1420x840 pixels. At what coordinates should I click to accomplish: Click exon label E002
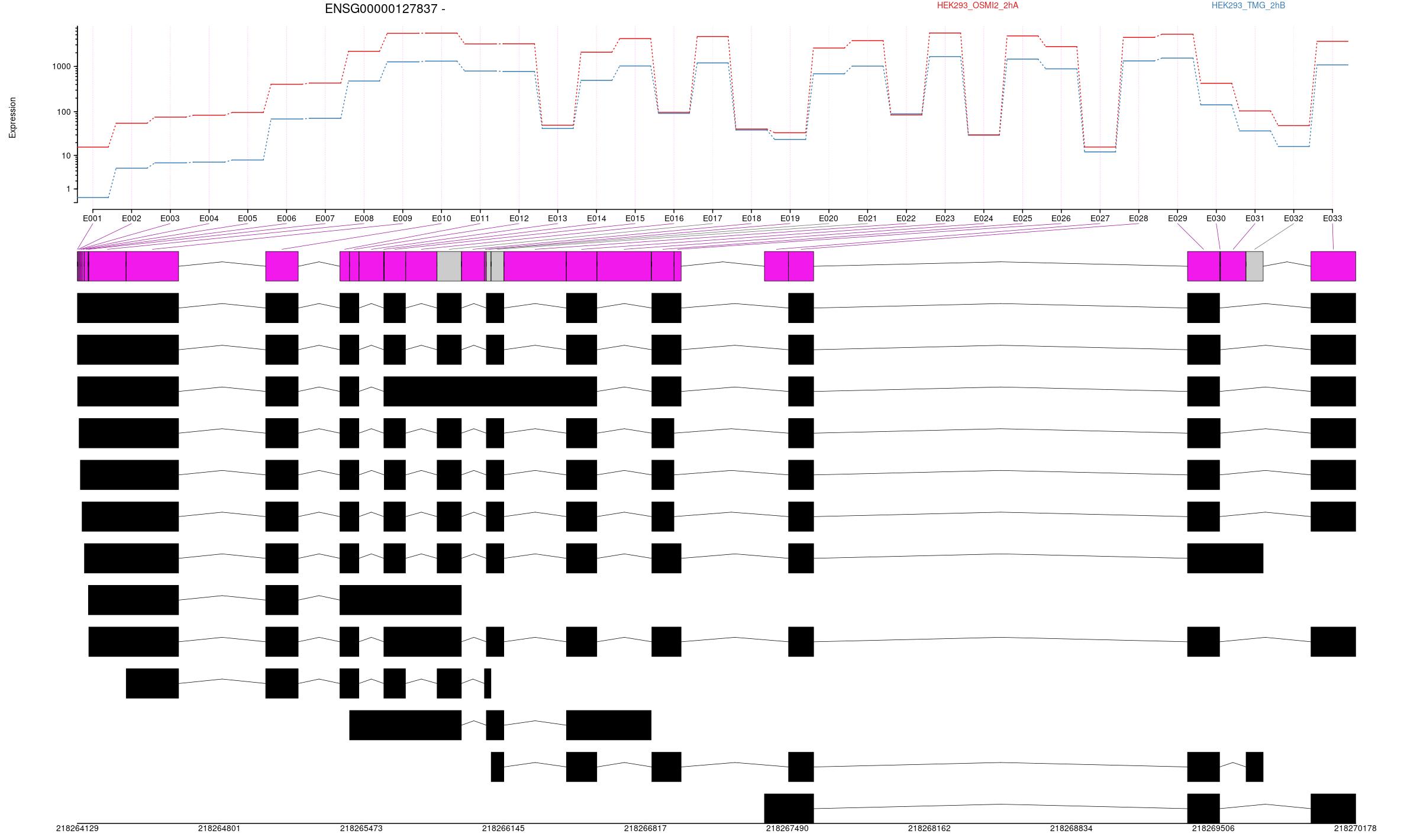[131, 218]
